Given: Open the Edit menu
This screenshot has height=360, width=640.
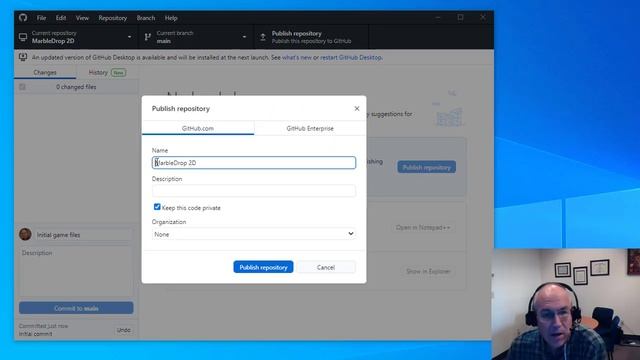Looking at the screenshot, I should (61, 18).
